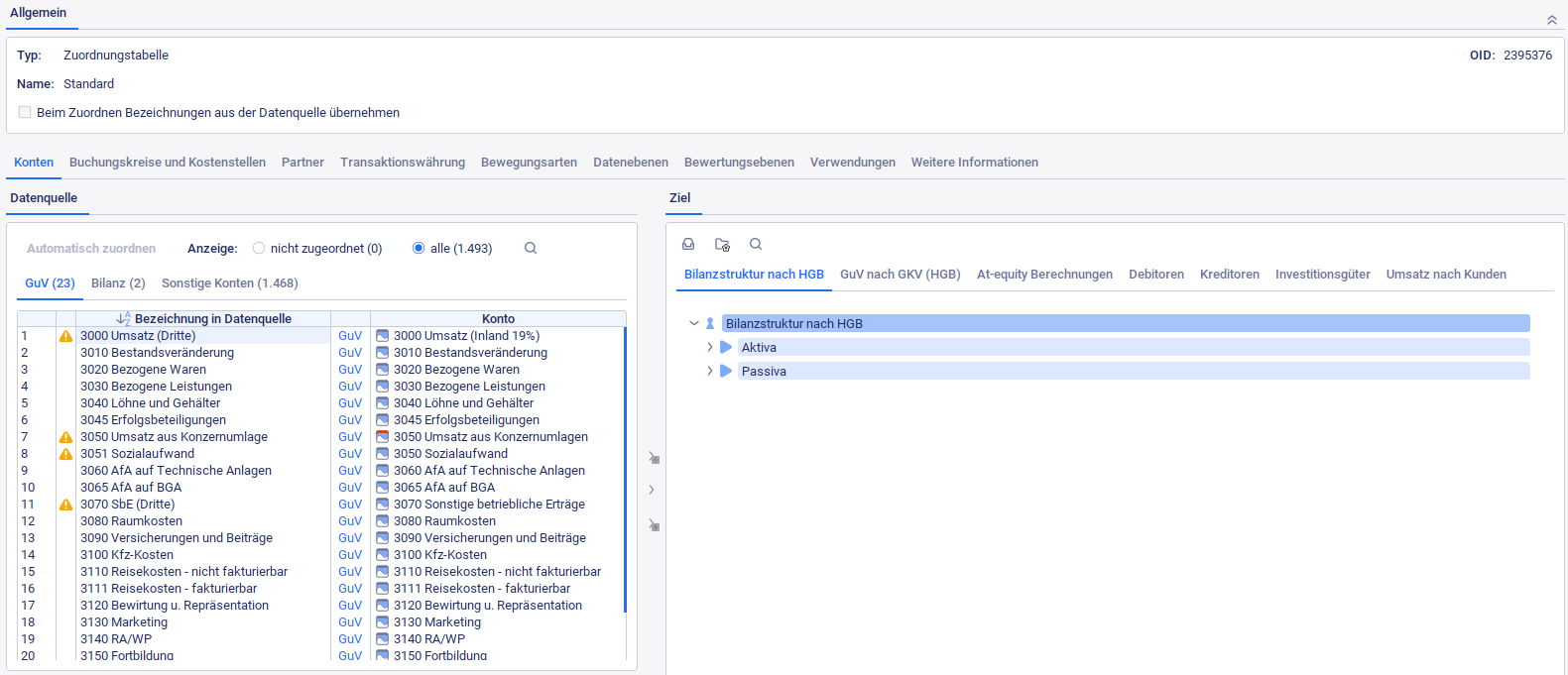Click GuV link in row 3080 Raumkosten
Image resolution: width=1568 pixels, height=675 pixels.
coord(350,521)
